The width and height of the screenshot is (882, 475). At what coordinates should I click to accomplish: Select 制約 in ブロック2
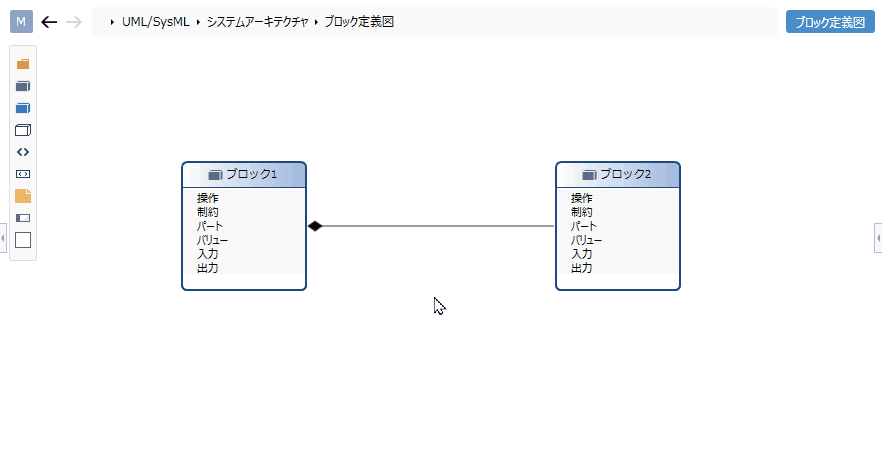(582, 212)
